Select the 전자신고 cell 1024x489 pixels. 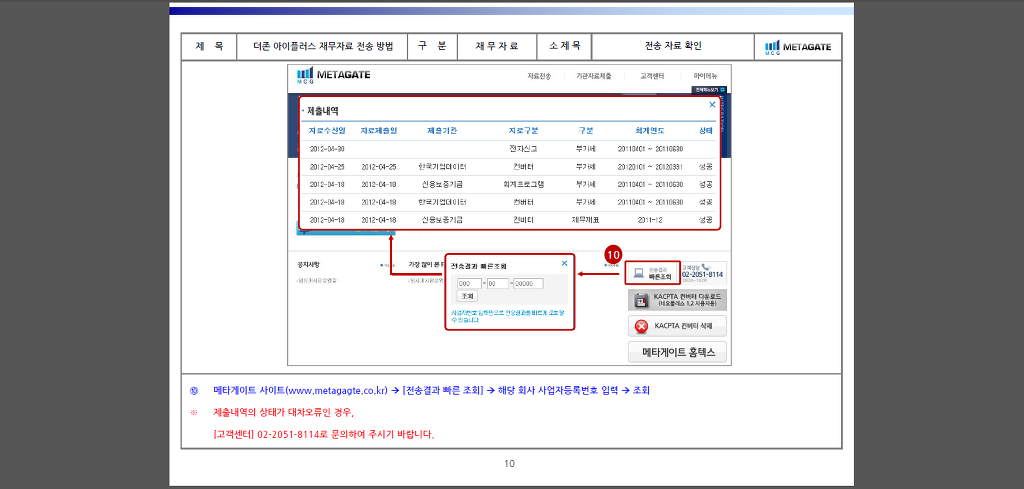click(x=523, y=150)
